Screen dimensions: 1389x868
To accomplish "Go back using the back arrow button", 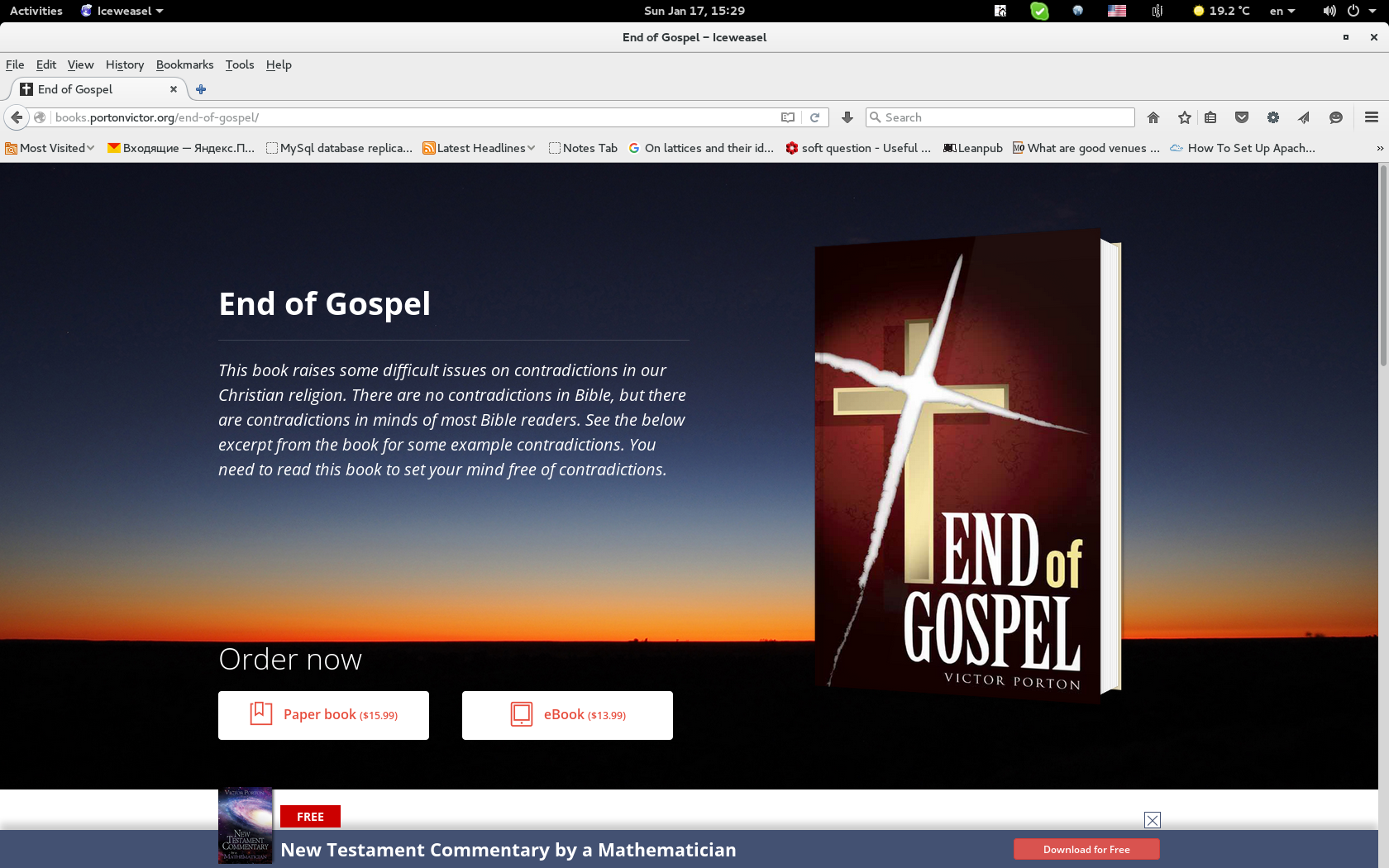I will [x=17, y=117].
